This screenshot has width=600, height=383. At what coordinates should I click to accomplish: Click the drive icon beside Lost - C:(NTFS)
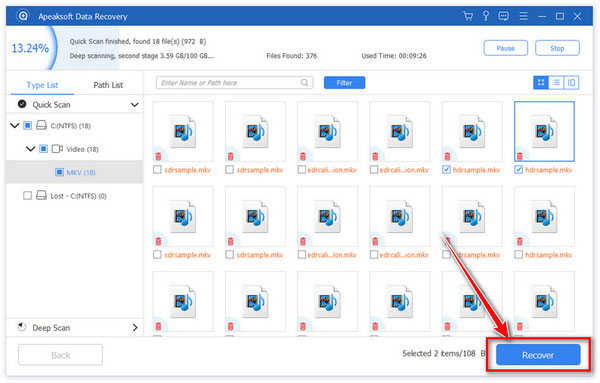click(x=41, y=196)
